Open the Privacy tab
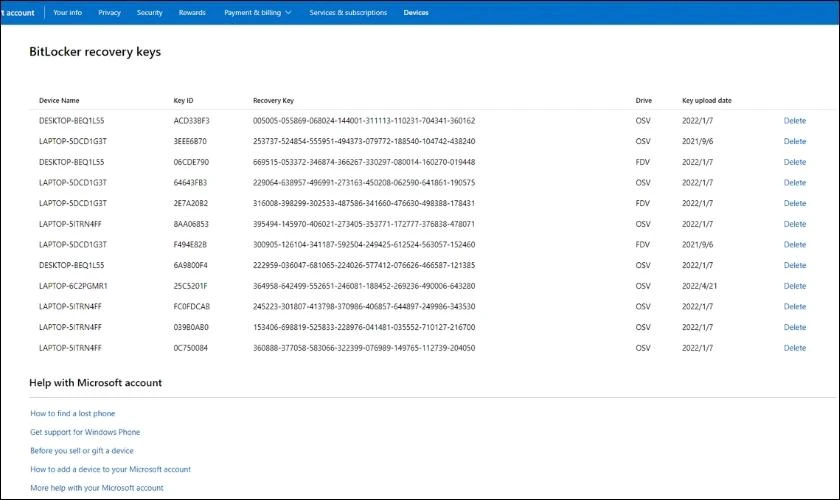Viewport: 840px width, 500px height. (109, 12)
